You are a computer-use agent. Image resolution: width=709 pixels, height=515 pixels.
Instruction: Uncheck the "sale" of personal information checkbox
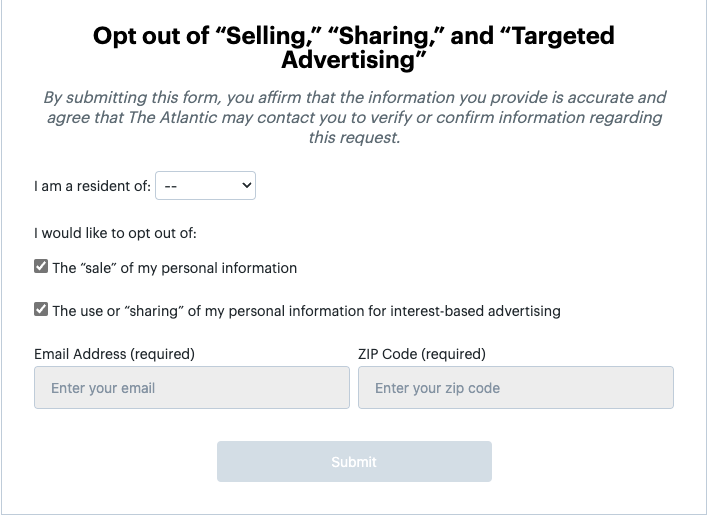pyautogui.click(x=41, y=267)
